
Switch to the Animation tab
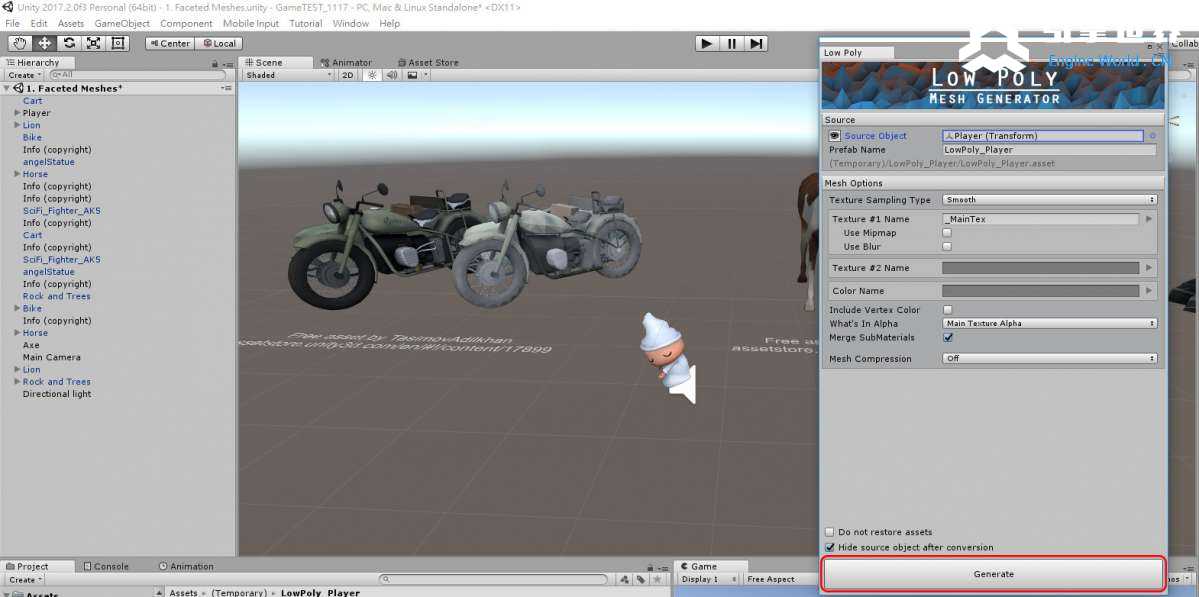[x=186, y=566]
